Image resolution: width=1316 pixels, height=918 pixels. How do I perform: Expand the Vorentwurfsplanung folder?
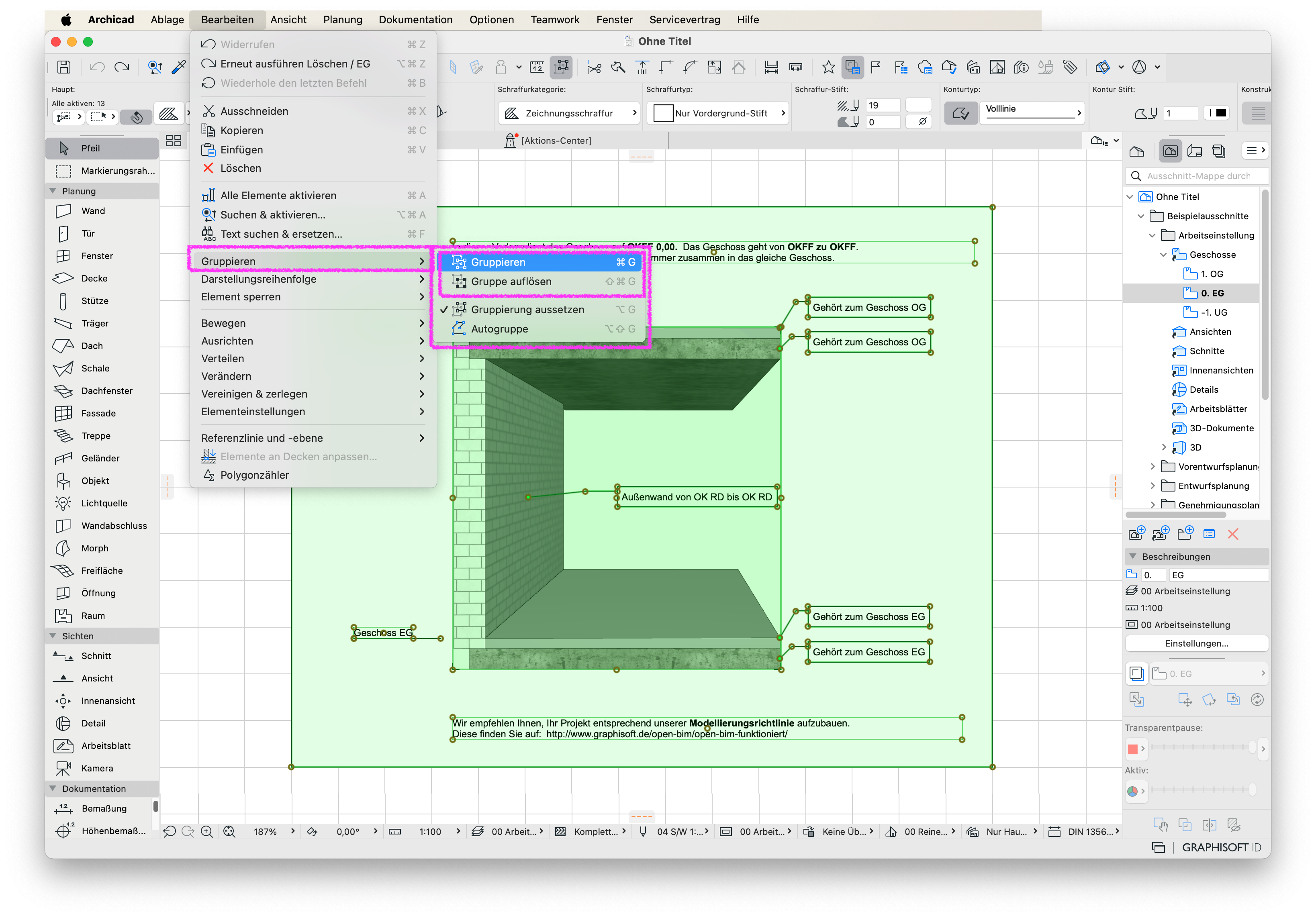pyautogui.click(x=1153, y=467)
